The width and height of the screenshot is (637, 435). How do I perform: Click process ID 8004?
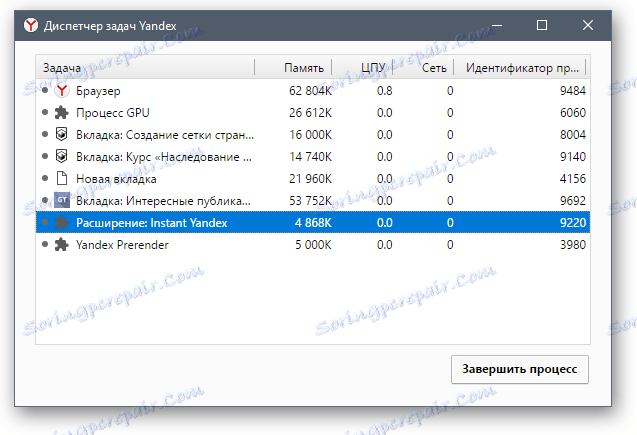[x=573, y=134]
